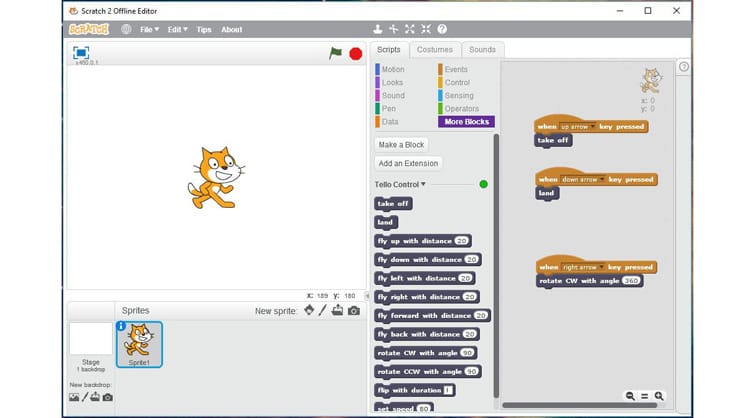Select the Sprite1 thumbnail
Screen dimensions: 755x418
click(139, 344)
